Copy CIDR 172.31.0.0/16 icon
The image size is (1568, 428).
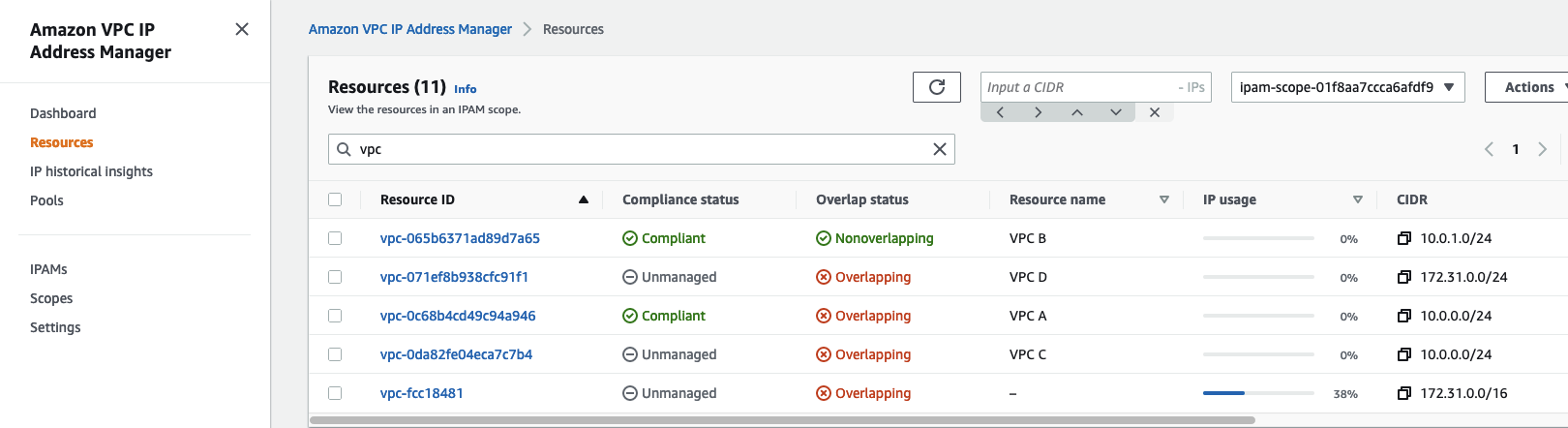tap(1404, 393)
